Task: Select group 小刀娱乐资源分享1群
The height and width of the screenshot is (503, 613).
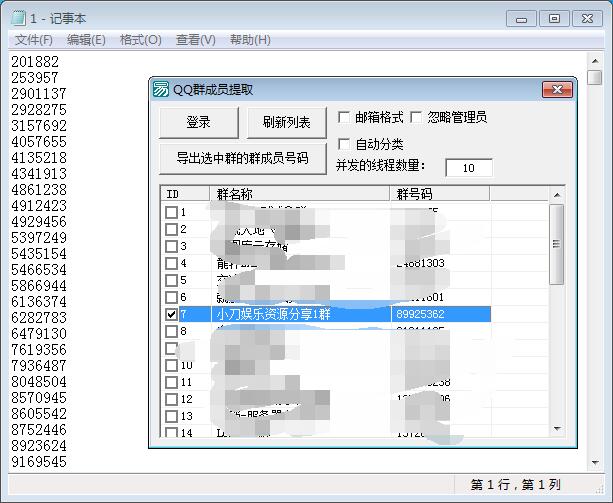Action: pyautogui.click(x=274, y=314)
